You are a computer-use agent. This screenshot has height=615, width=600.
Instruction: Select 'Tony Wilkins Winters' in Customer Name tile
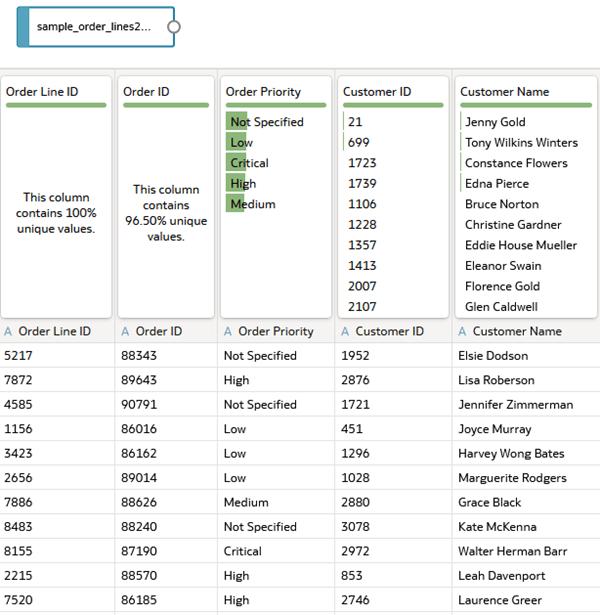click(x=521, y=143)
